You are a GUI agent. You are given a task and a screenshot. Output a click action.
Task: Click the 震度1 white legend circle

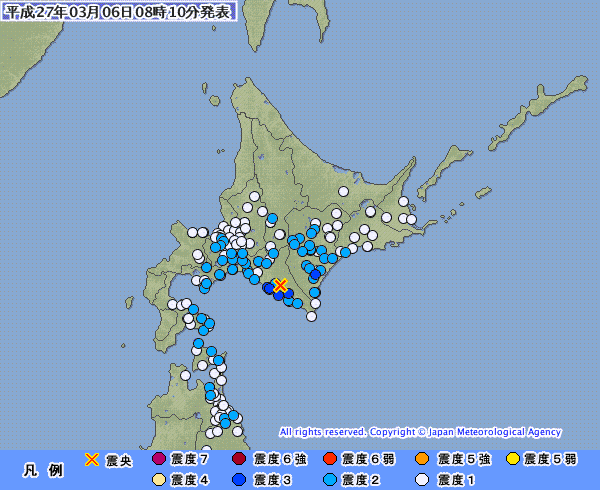pyautogui.click(x=422, y=480)
